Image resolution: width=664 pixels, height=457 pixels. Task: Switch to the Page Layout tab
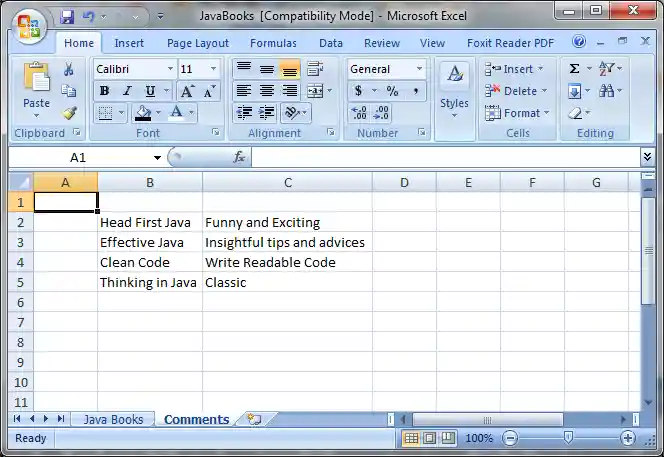tap(198, 43)
